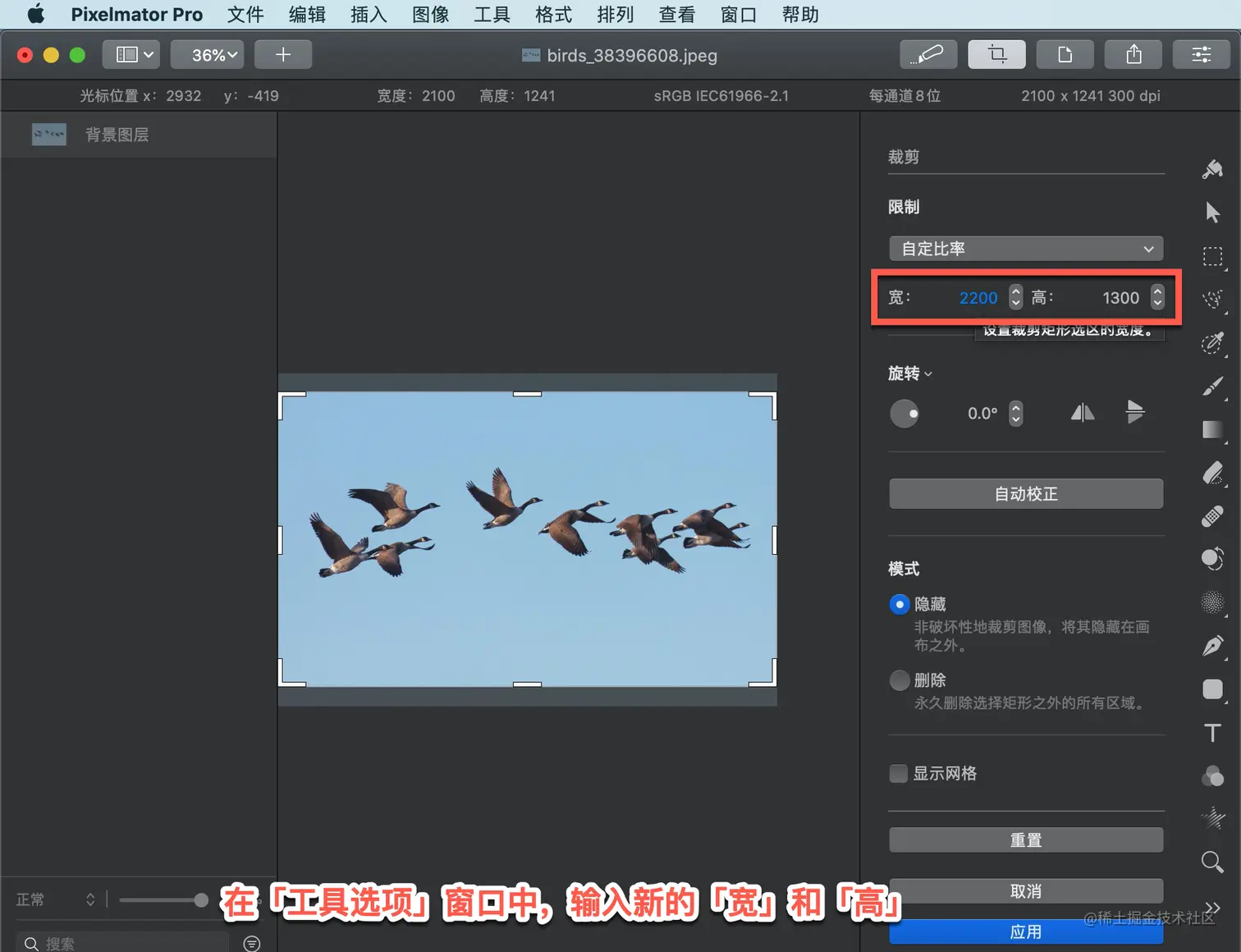Open the 排列 menu

615,15
